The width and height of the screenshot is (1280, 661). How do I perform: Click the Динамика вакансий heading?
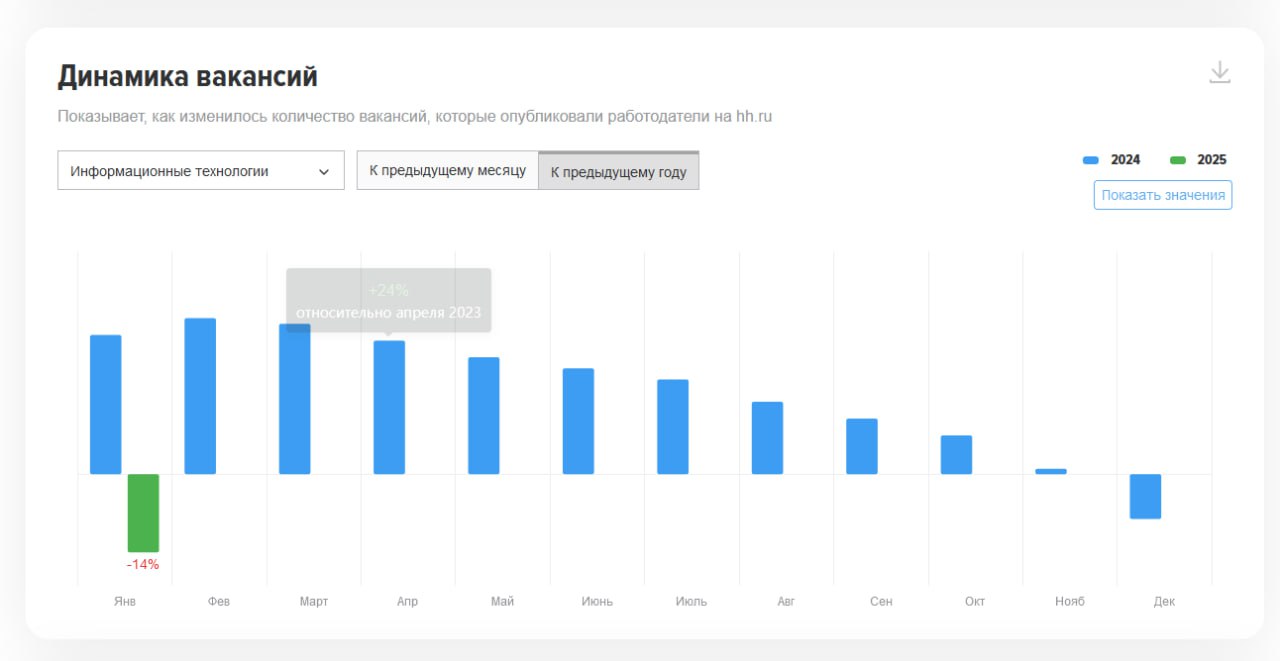pyautogui.click(x=187, y=76)
